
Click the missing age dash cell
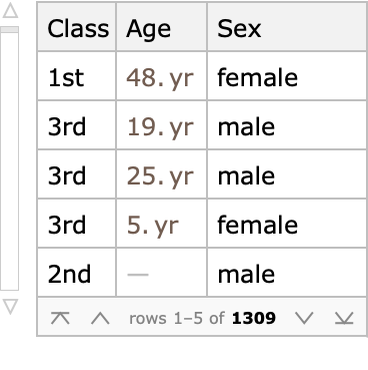click(162, 273)
